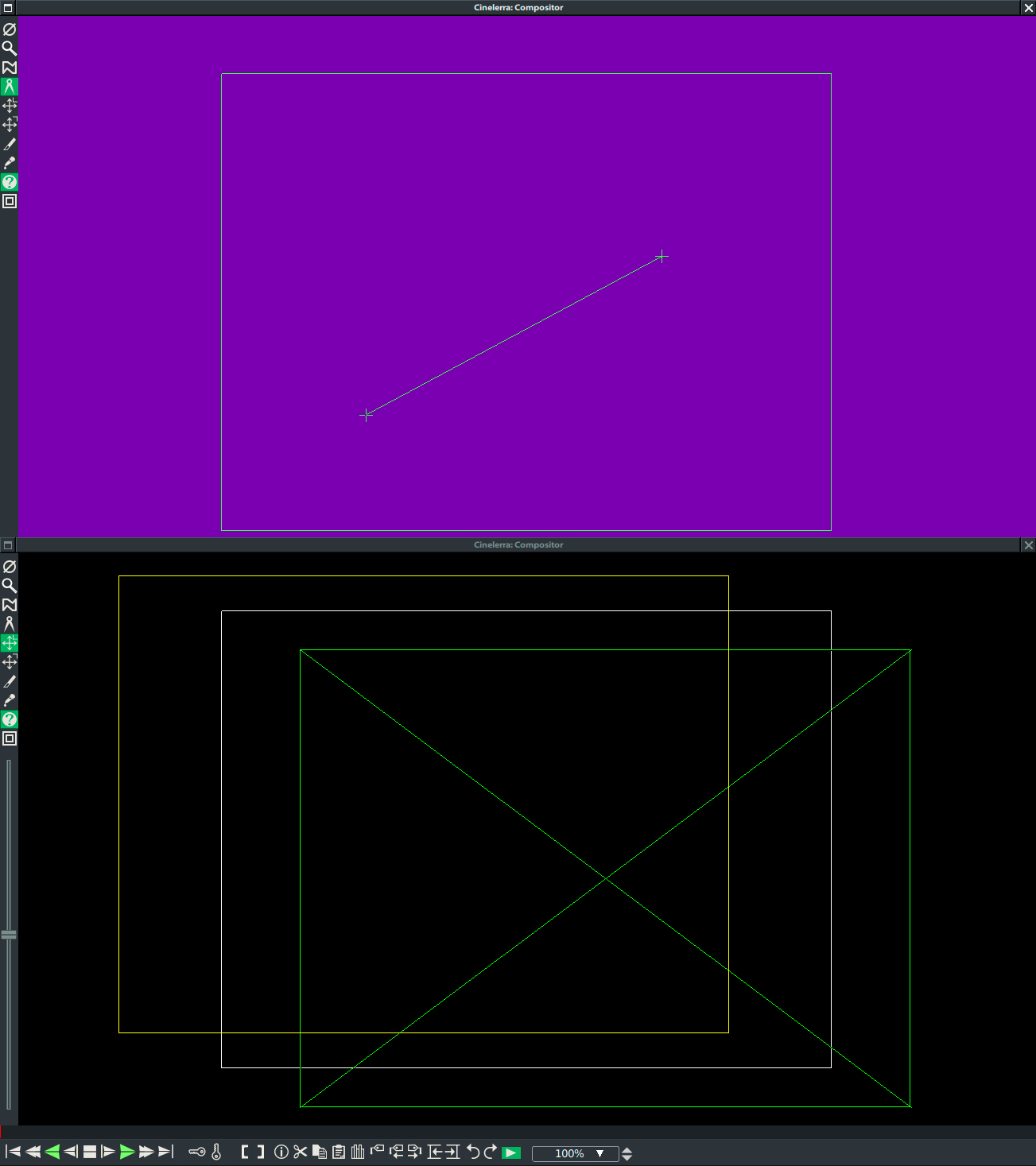Click the scissors Cut icon

pos(300,1152)
